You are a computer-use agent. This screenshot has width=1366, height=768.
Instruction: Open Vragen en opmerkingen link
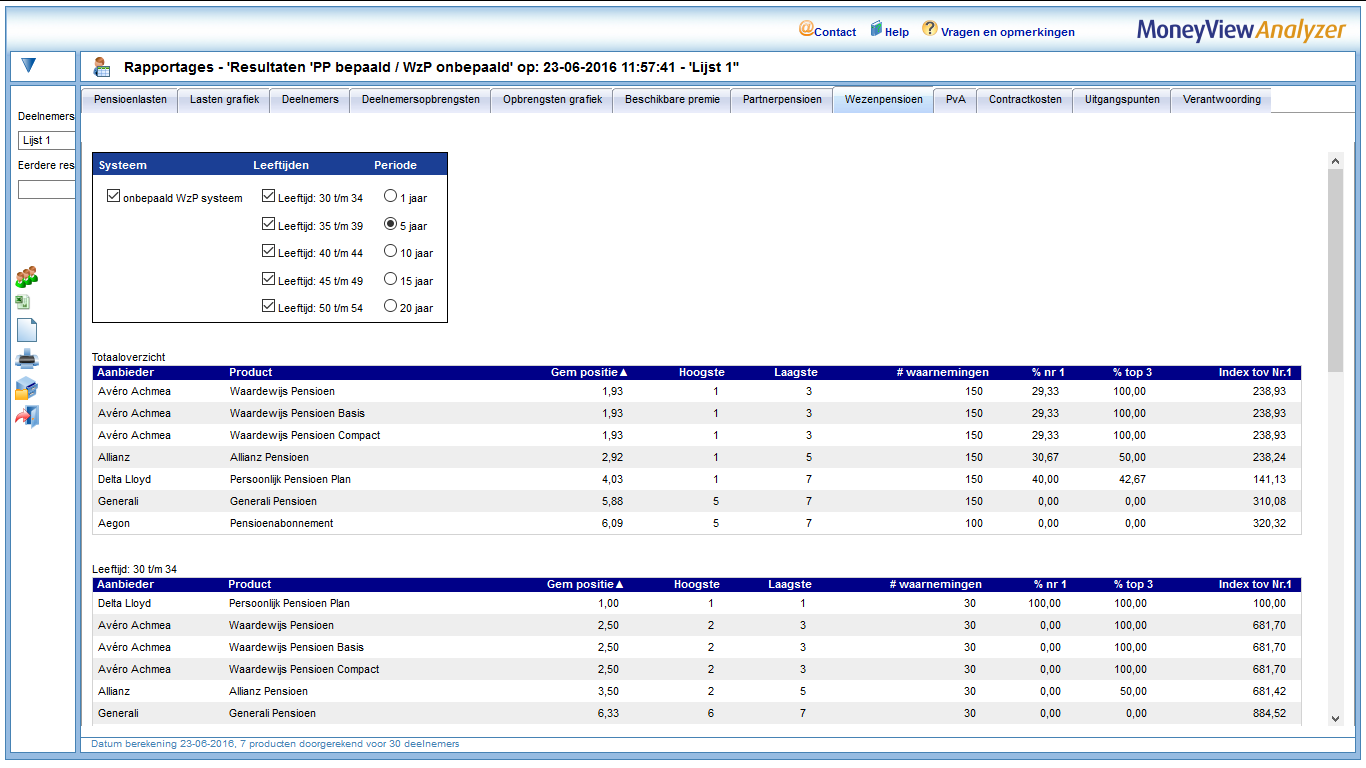1008,32
